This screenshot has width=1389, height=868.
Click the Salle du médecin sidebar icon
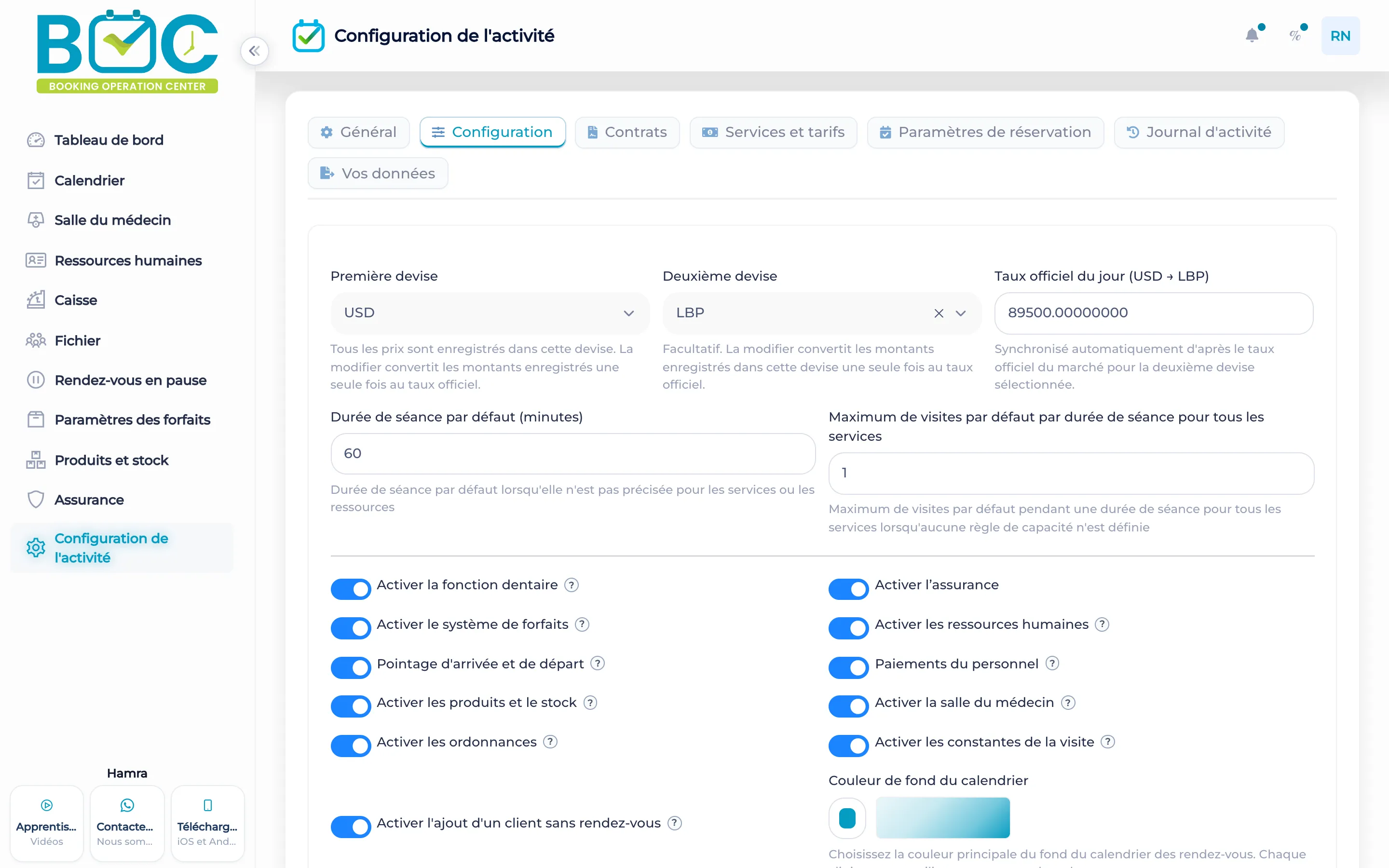click(x=36, y=220)
